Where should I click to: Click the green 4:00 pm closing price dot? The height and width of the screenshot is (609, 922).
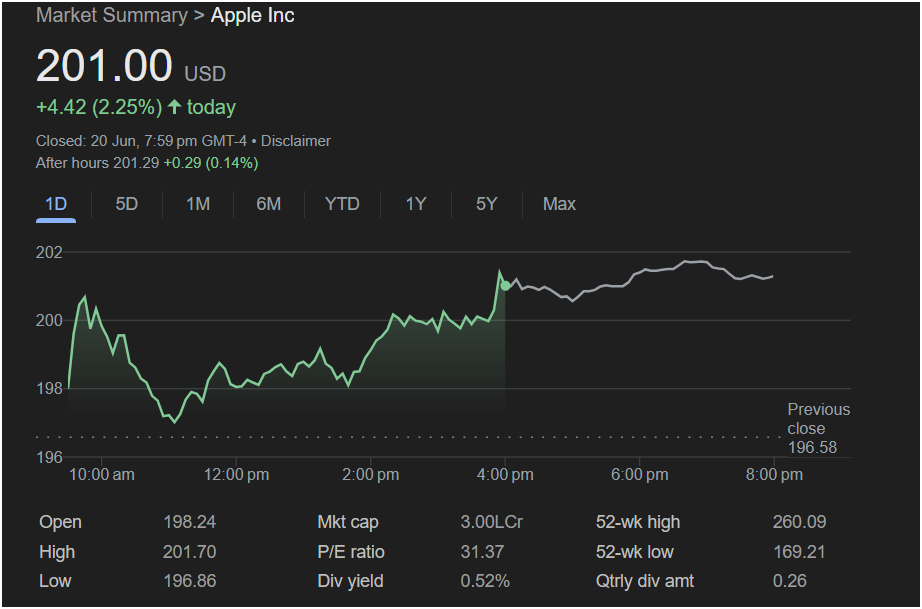coord(505,286)
